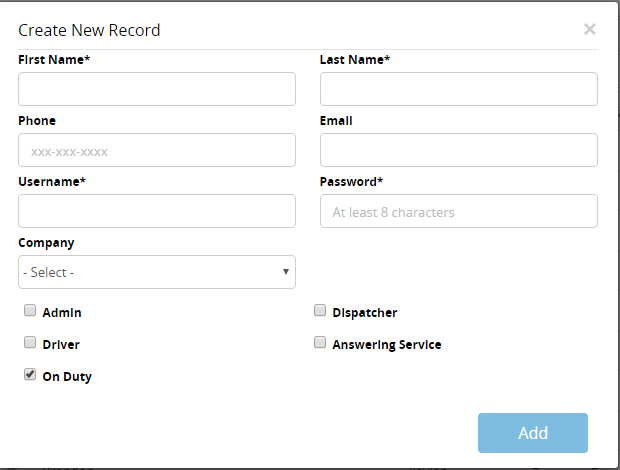Click into the Username field
This screenshot has height=470, width=620.
(x=157, y=211)
